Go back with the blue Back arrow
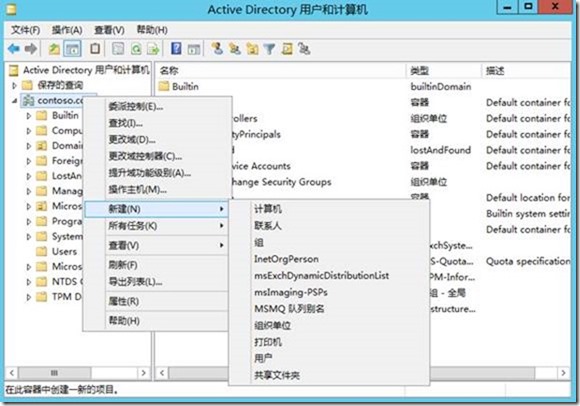The height and width of the screenshot is (406, 580). click(x=14, y=49)
